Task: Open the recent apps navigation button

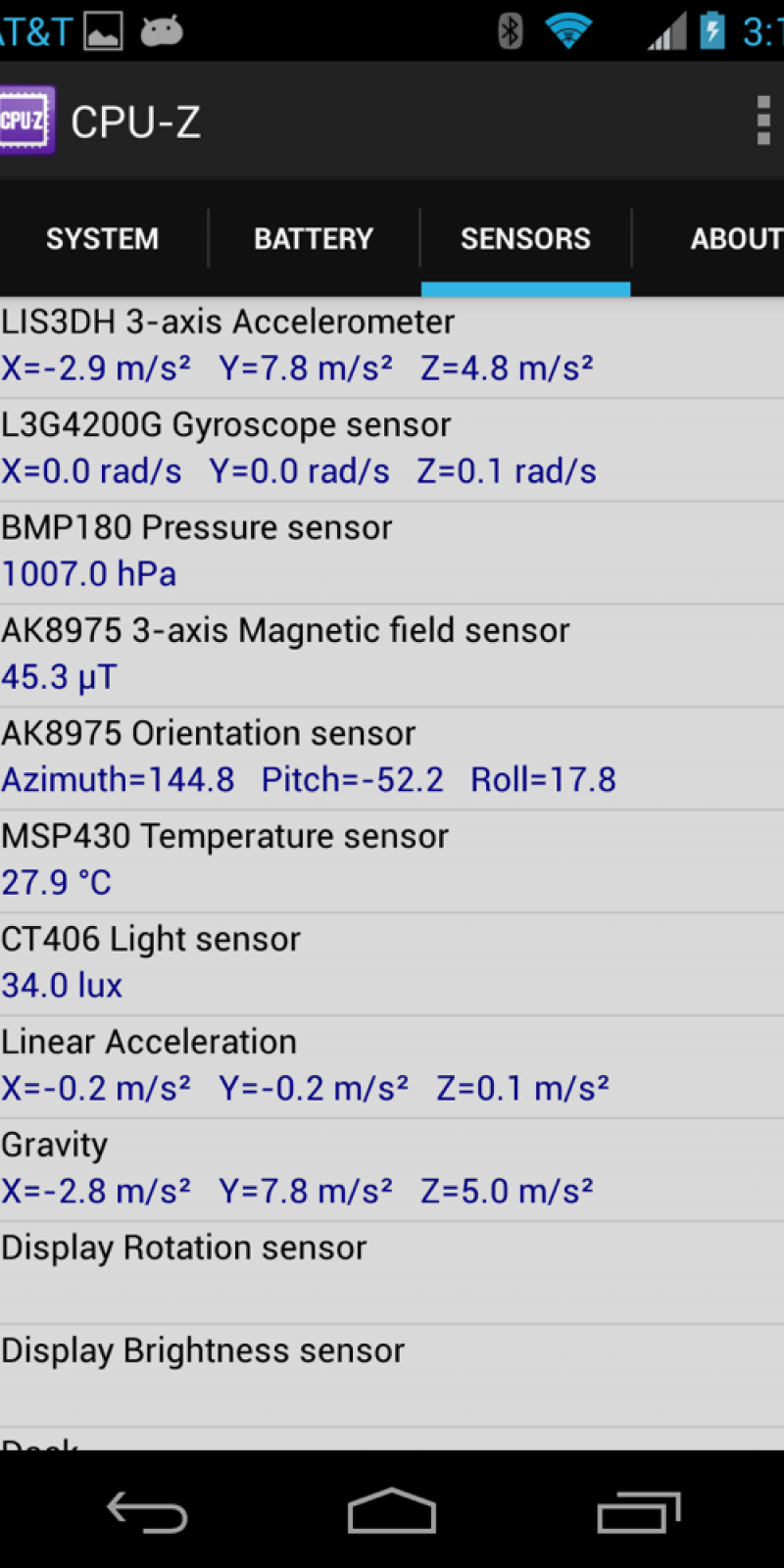Action: (x=638, y=1512)
